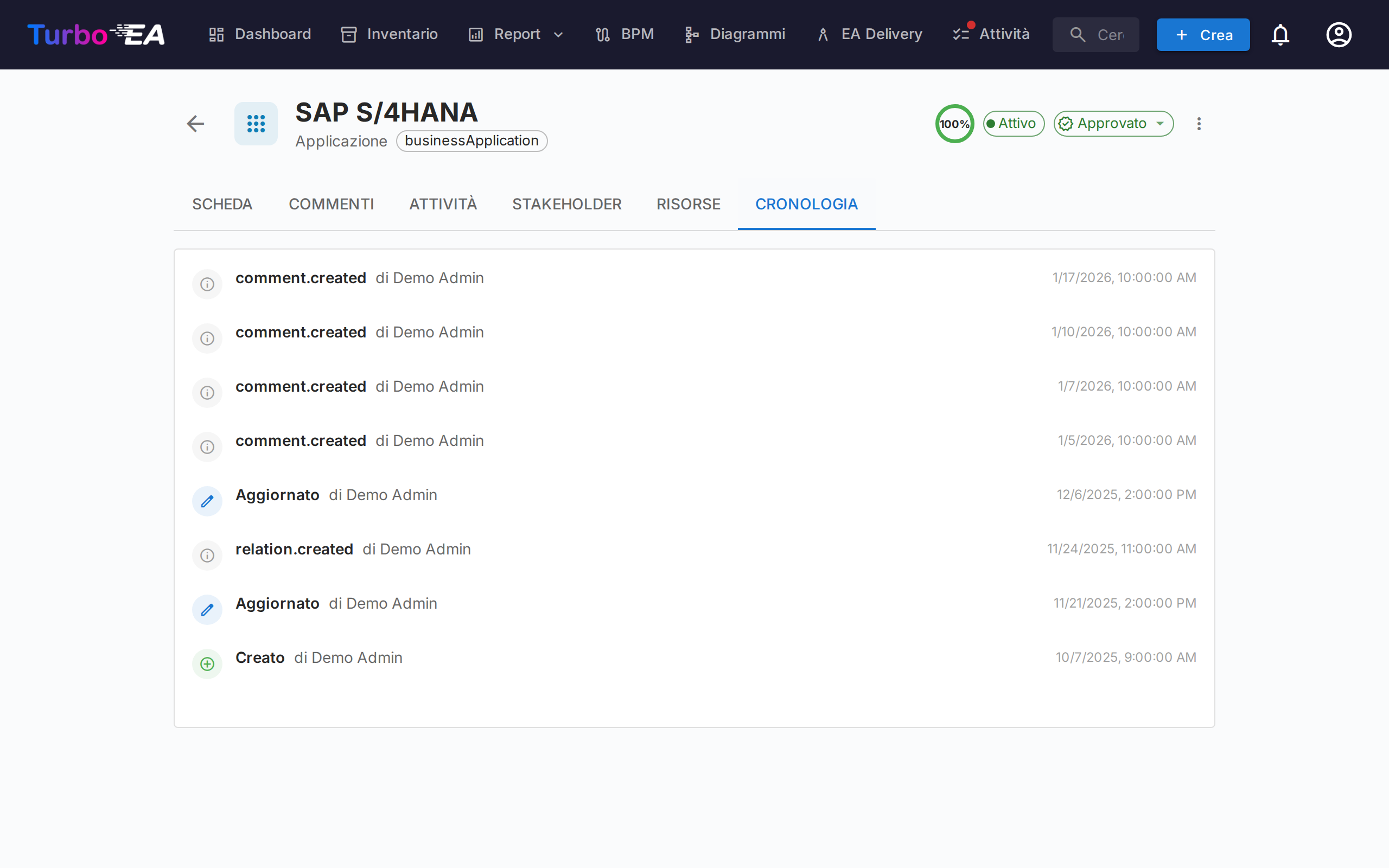Click the 100% completion progress circle
Viewport: 1389px width, 868px height.
click(954, 124)
